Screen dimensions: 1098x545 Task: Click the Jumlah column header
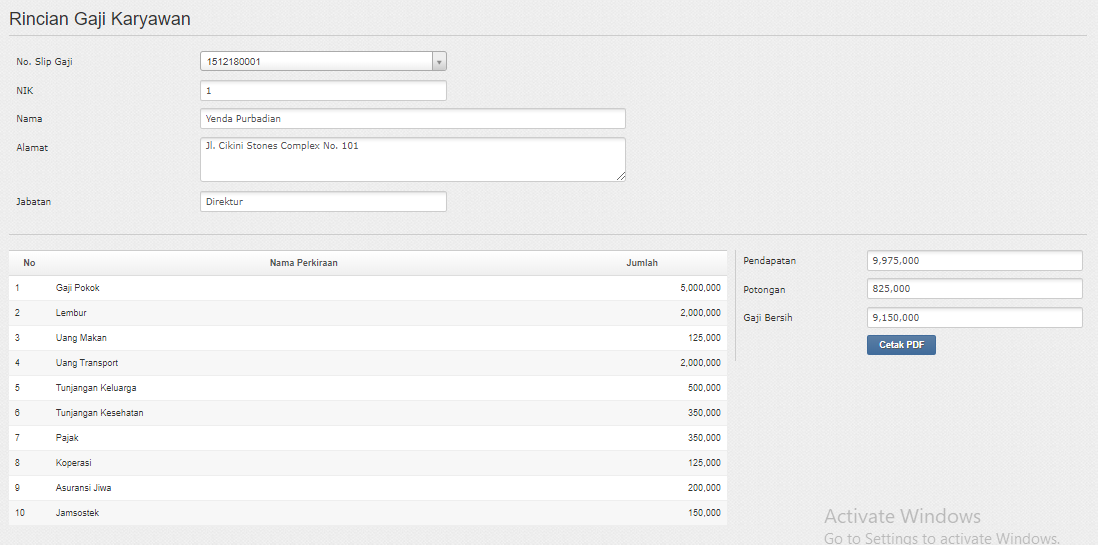tap(642, 263)
